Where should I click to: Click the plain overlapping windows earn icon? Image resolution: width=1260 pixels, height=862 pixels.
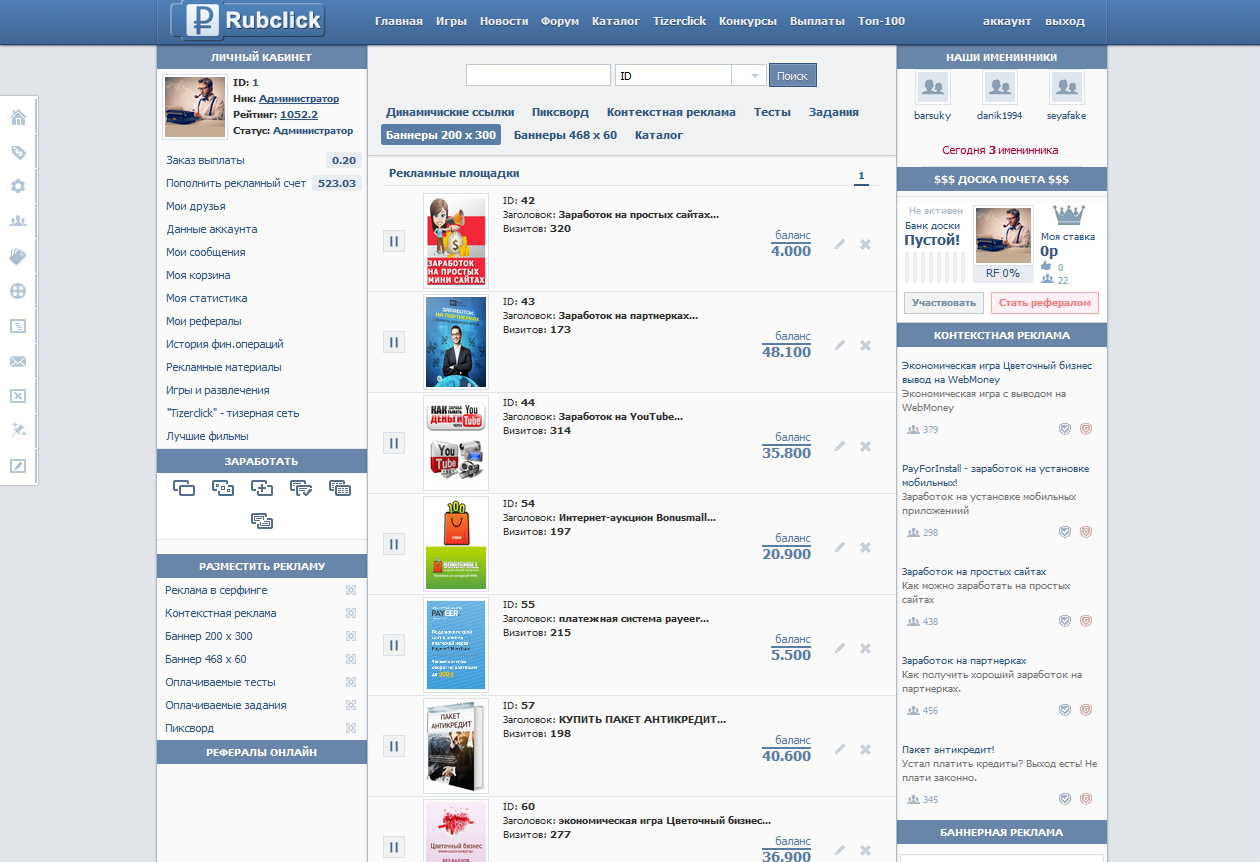coord(183,488)
